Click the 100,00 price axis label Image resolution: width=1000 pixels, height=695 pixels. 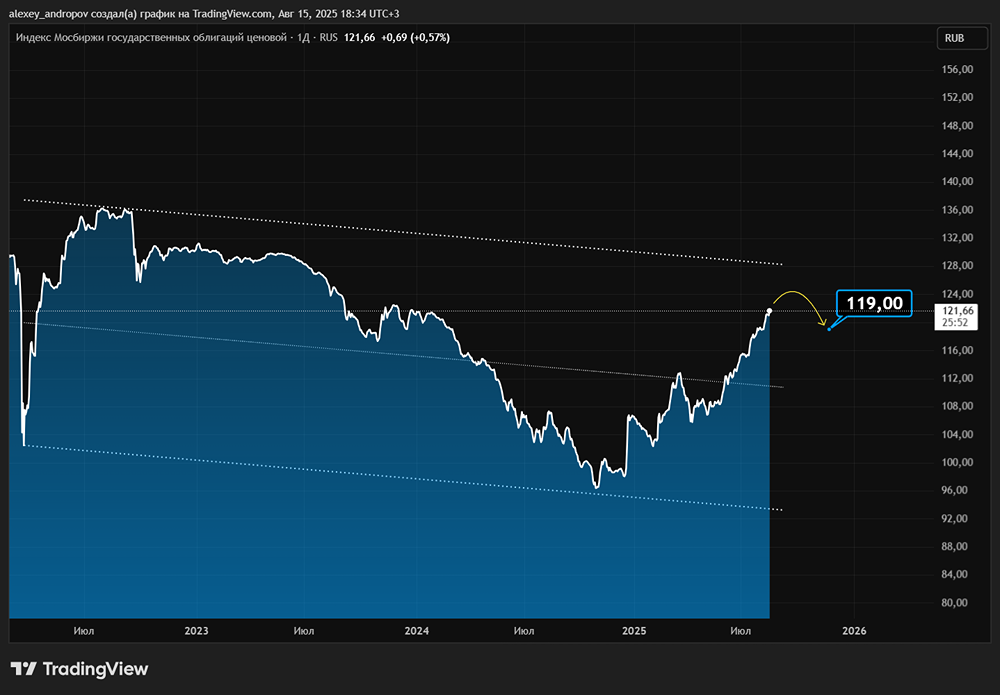point(957,462)
